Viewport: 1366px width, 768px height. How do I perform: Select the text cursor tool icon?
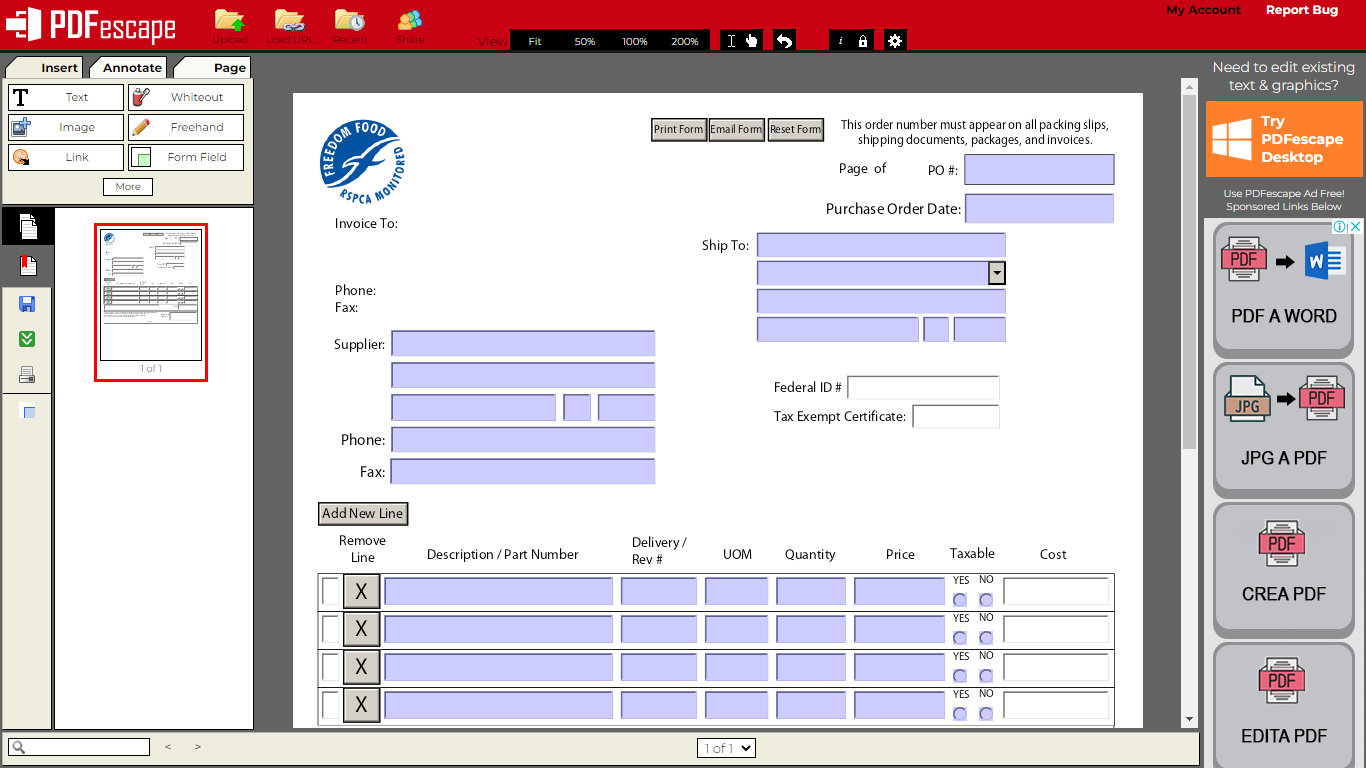[x=732, y=41]
